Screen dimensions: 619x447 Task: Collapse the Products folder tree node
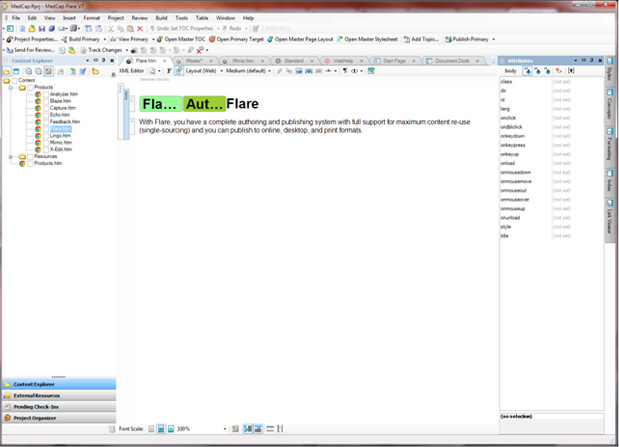coord(11,87)
